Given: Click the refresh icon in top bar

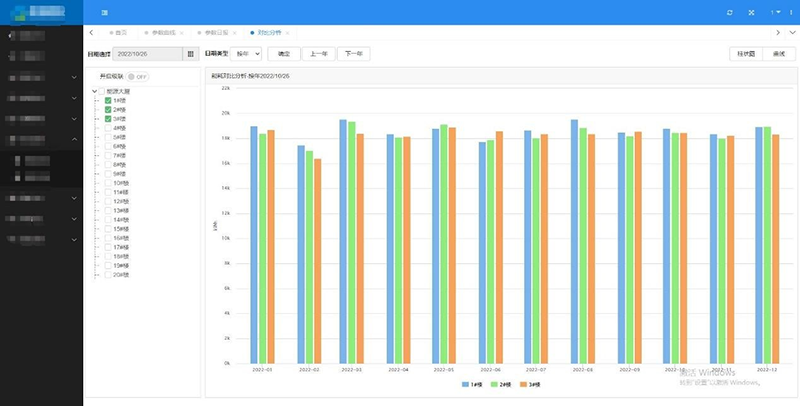Looking at the screenshot, I should (729, 12).
